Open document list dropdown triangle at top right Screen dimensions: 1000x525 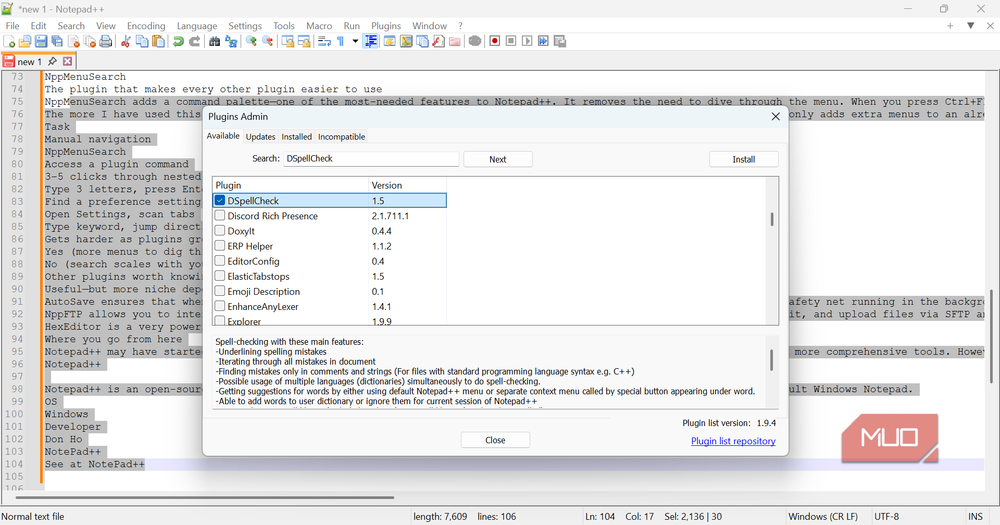click(970, 26)
